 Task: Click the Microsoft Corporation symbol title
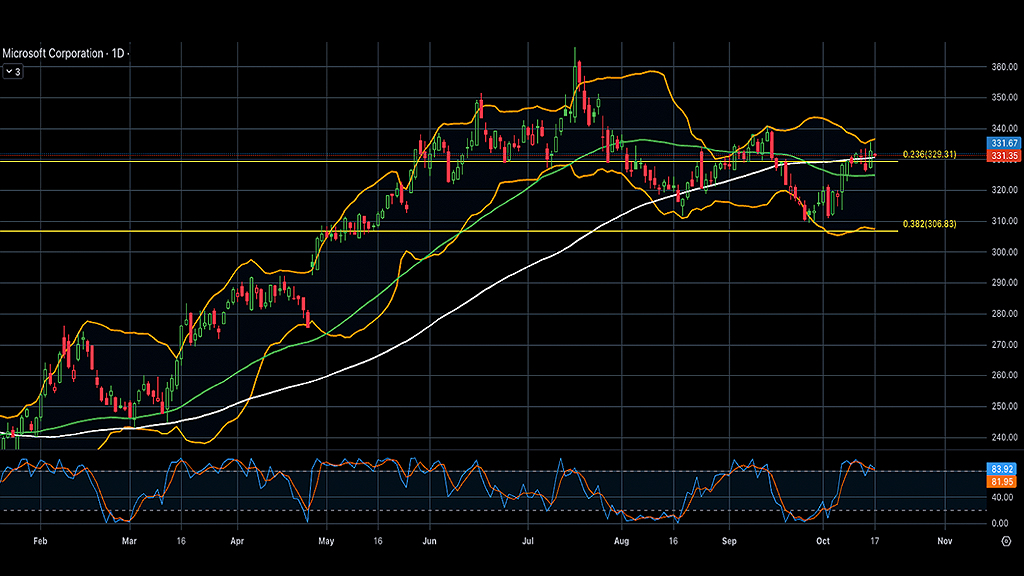coord(53,54)
